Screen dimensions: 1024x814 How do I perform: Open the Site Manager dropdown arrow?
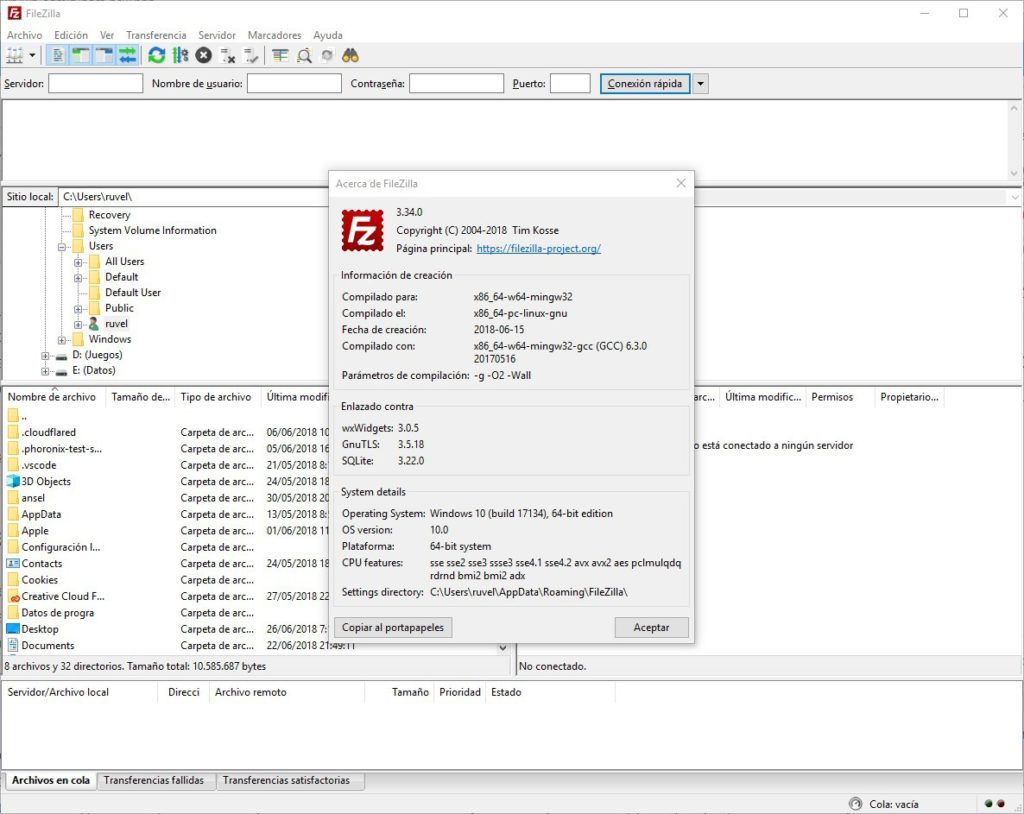click(x=32, y=56)
